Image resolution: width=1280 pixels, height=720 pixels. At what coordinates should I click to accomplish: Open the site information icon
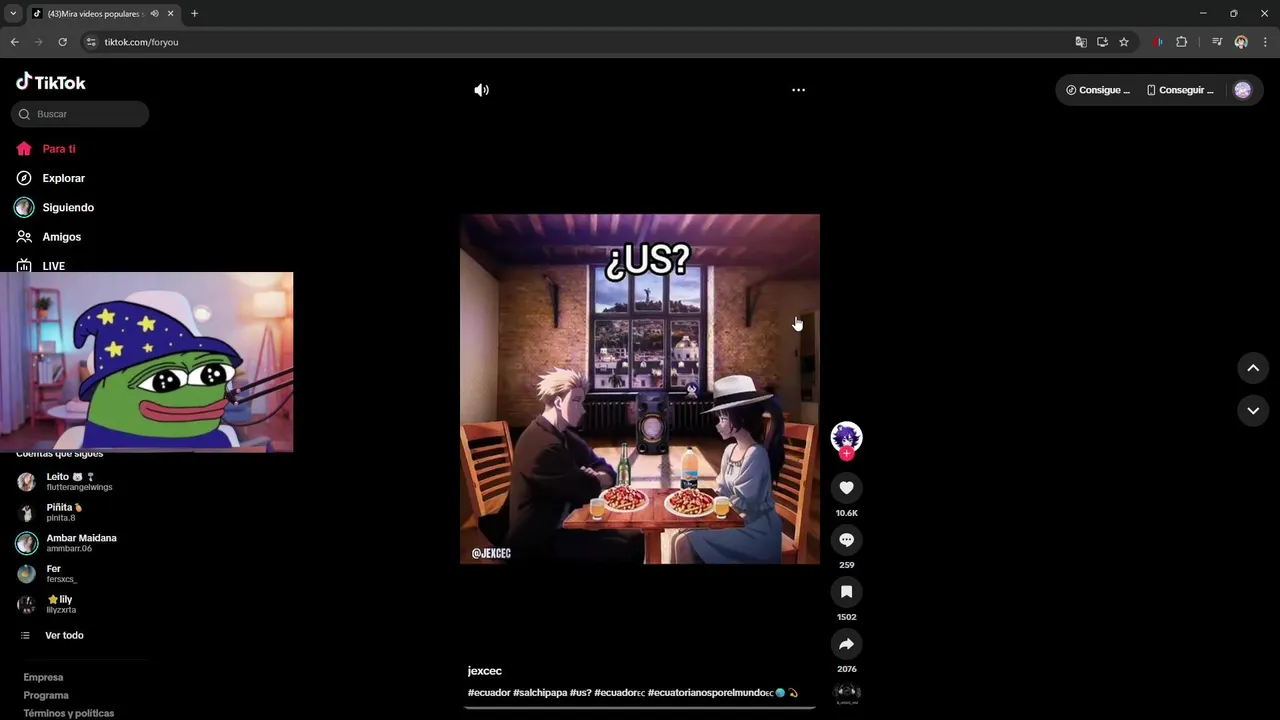pos(91,42)
